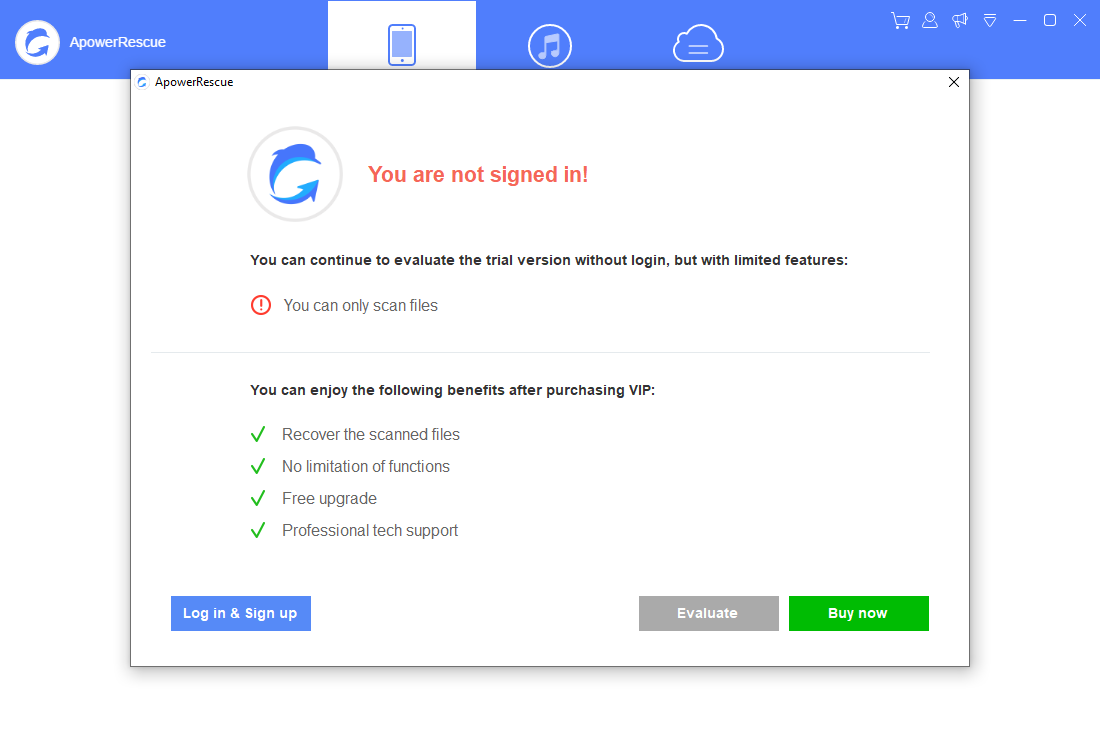
Task: Click the megaphone announcements icon
Action: pyautogui.click(x=960, y=20)
